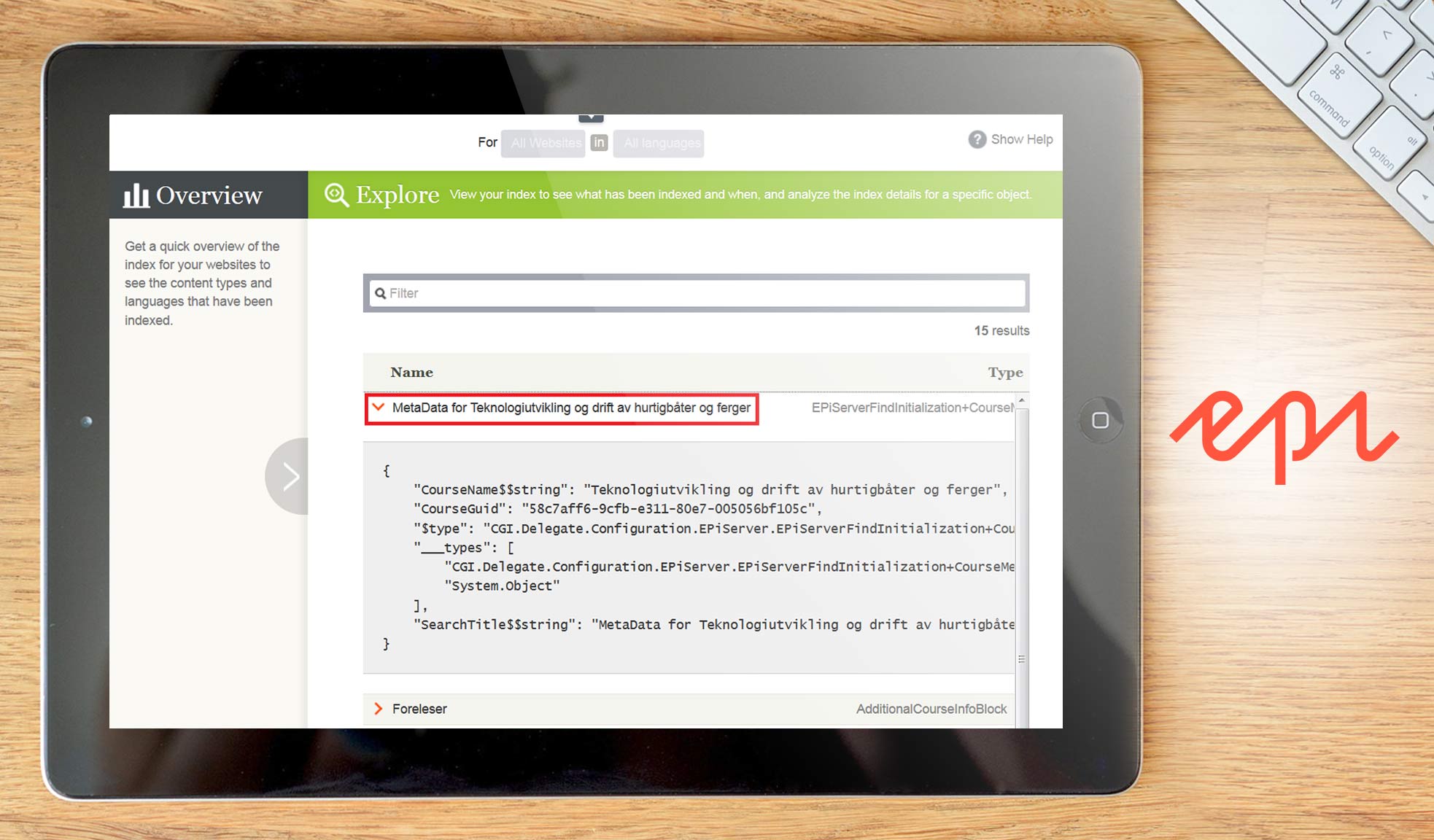The width and height of the screenshot is (1434, 840).
Task: Click the results scrollbar up arrow
Action: pyautogui.click(x=1022, y=401)
